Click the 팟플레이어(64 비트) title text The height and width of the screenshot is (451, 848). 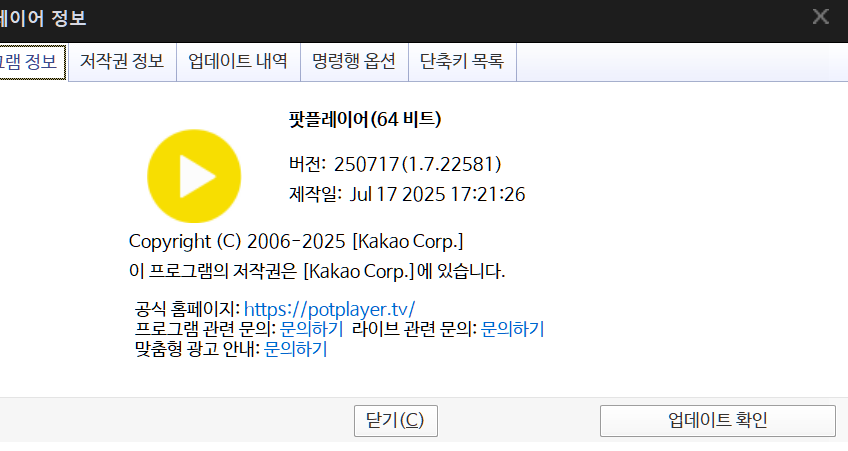pyautogui.click(x=365, y=119)
